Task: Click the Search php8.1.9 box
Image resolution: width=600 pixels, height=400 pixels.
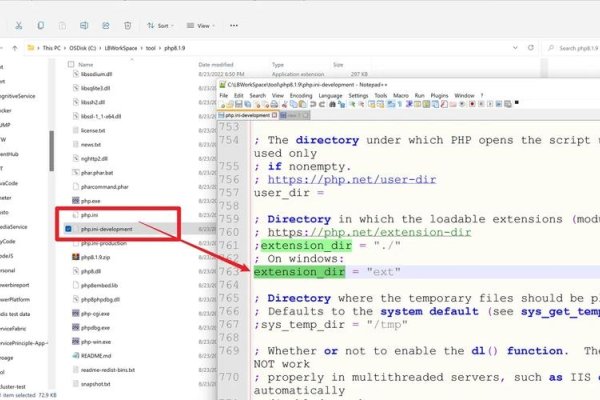Action: coord(573,48)
